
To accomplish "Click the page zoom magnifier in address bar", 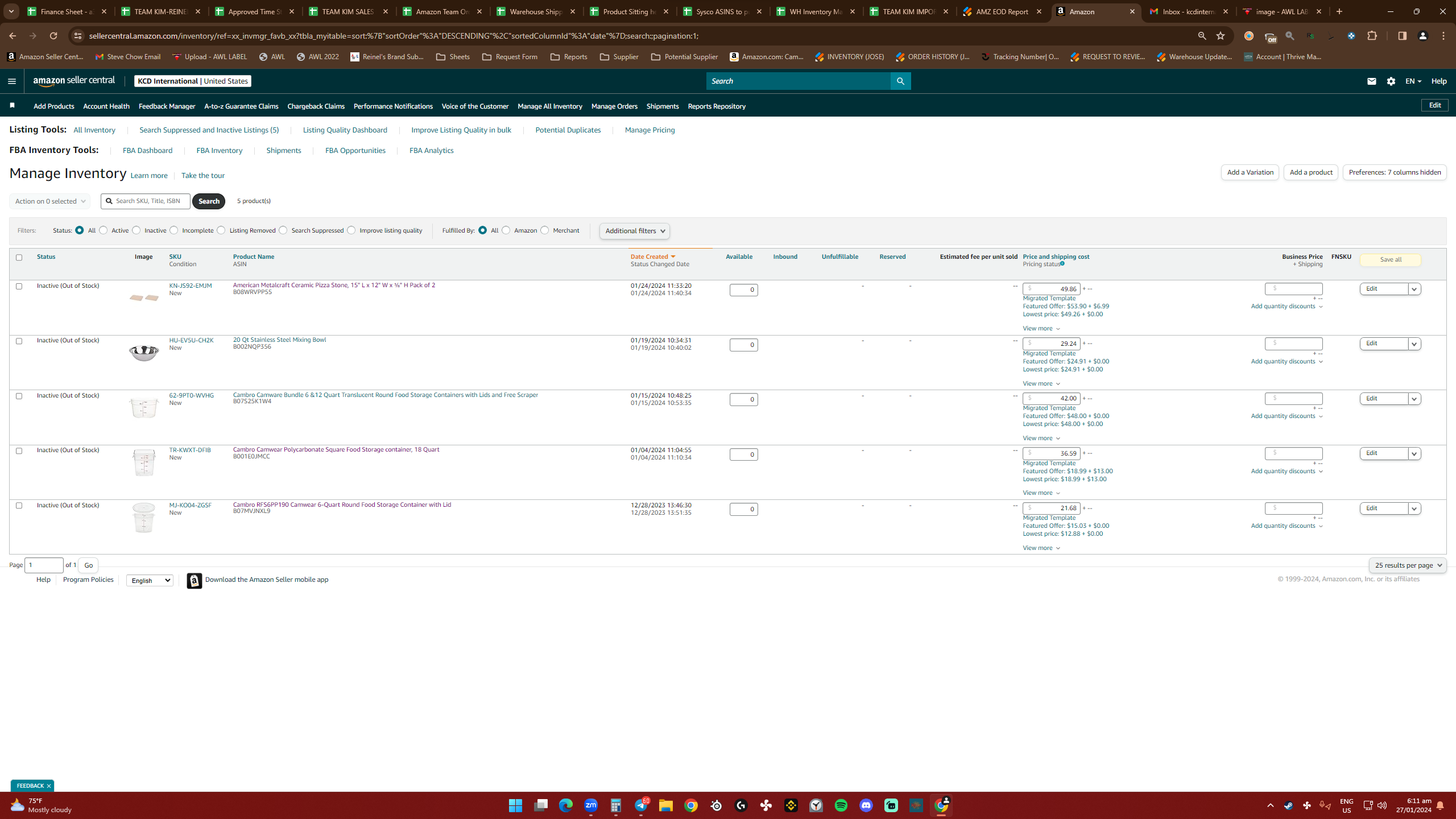I will point(1202,36).
